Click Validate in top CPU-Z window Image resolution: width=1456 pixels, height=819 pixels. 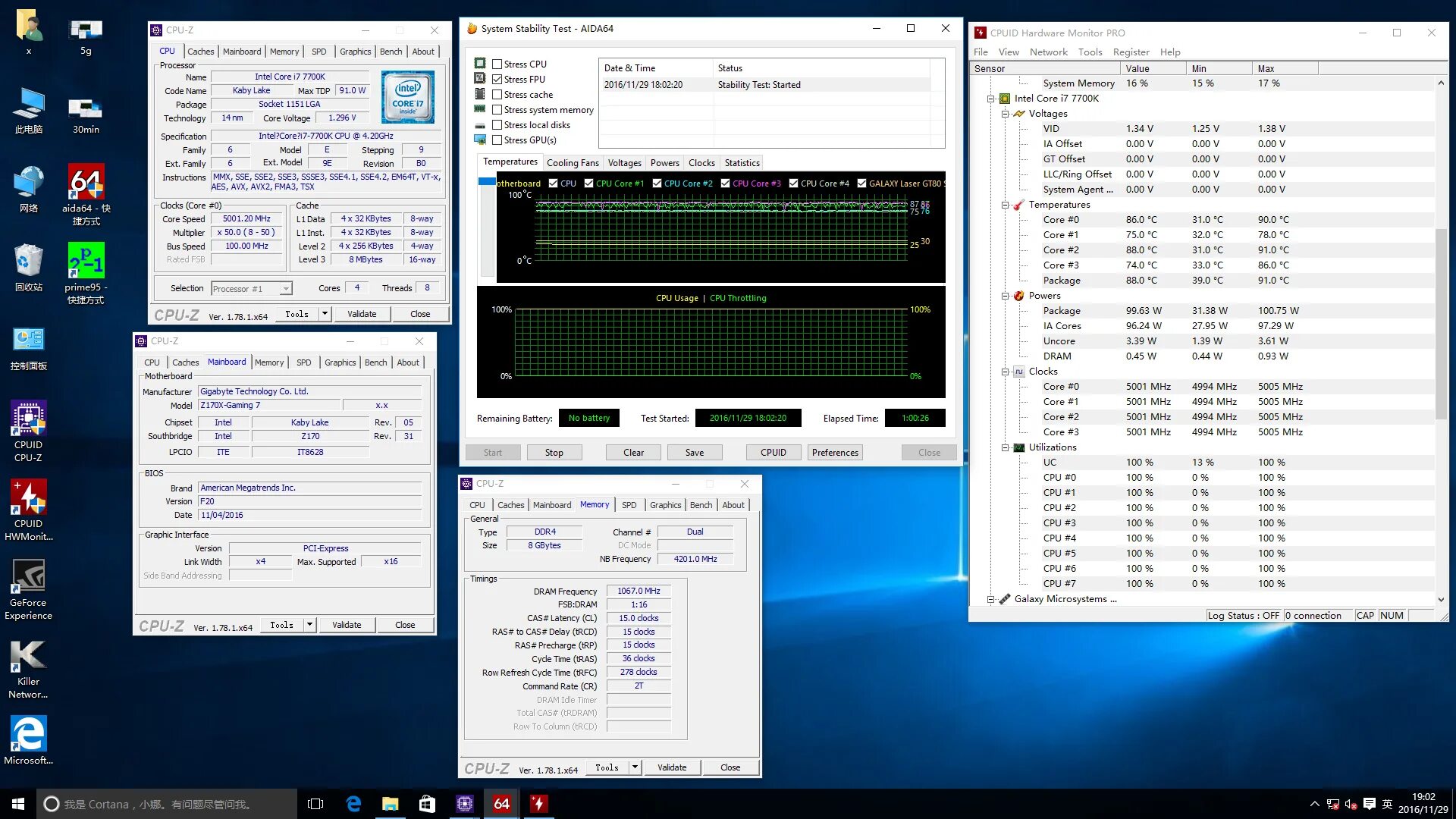pyautogui.click(x=362, y=314)
